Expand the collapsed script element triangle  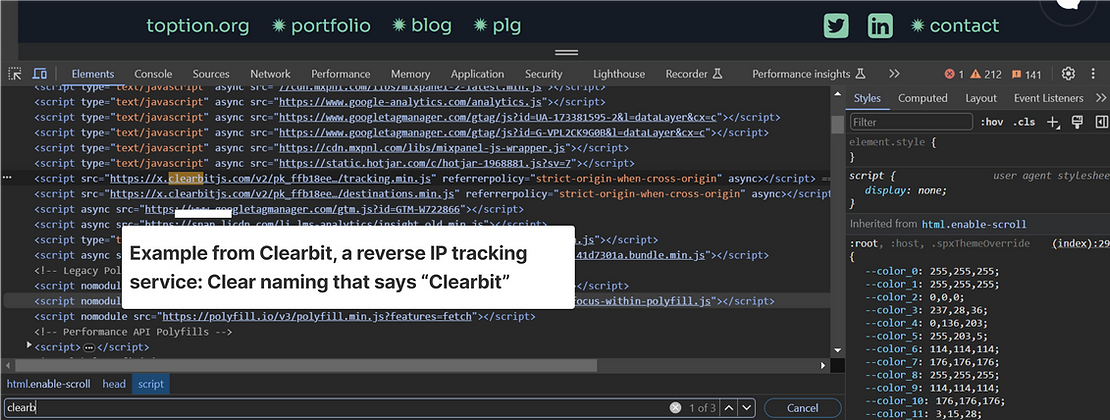(x=29, y=345)
